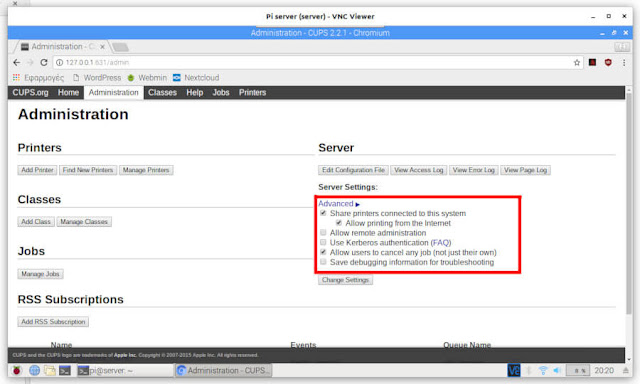The height and width of the screenshot is (384, 640).
Task: Open the WordPress bookmark
Action: point(97,78)
